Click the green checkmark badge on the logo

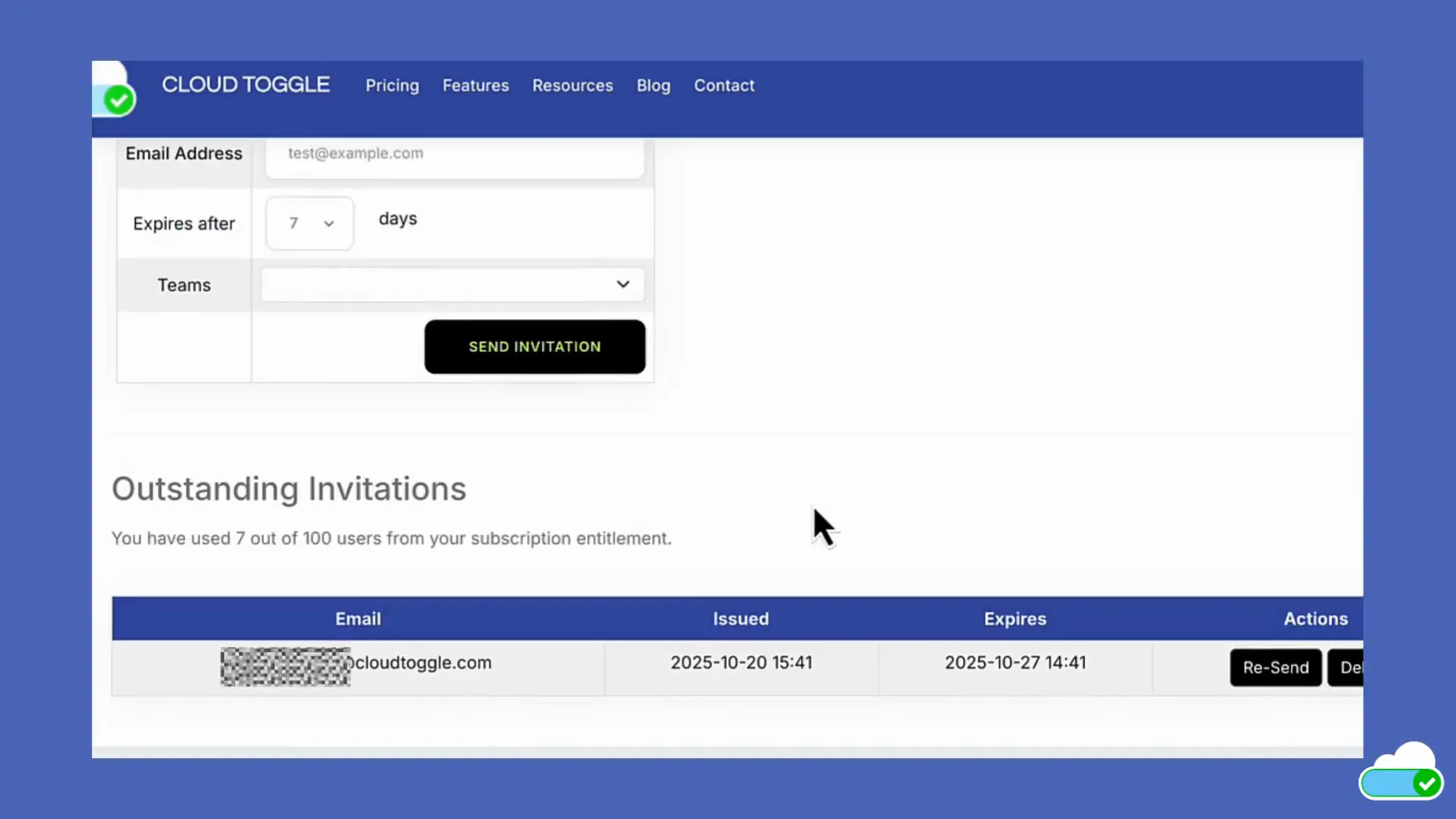click(x=118, y=99)
